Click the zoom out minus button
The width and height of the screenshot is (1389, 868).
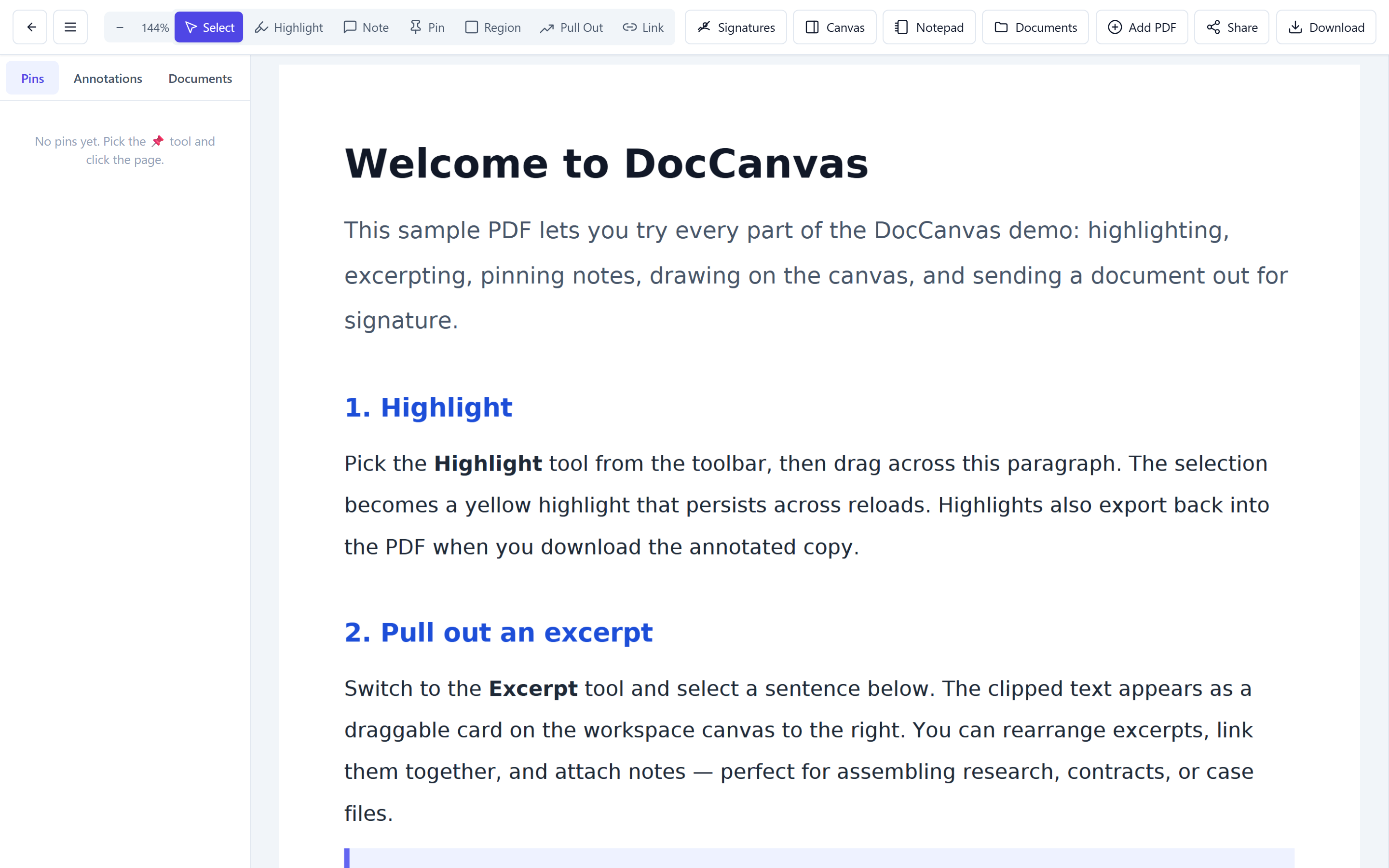point(120,27)
